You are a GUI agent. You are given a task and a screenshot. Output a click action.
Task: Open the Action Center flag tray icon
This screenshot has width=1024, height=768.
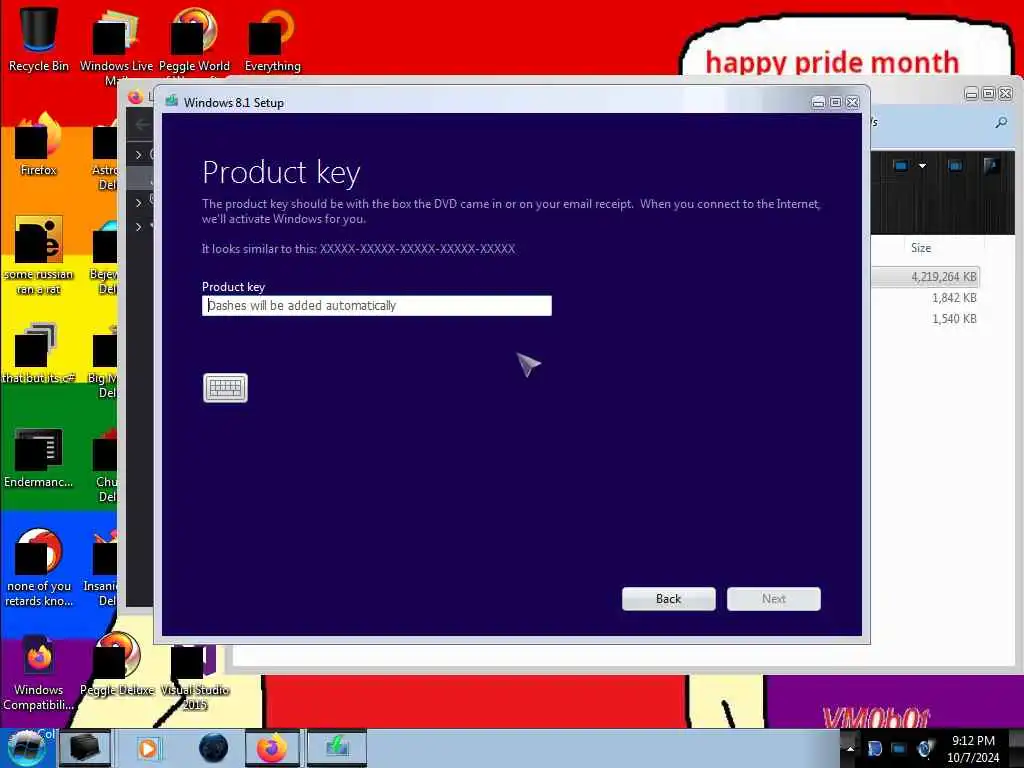click(x=874, y=748)
